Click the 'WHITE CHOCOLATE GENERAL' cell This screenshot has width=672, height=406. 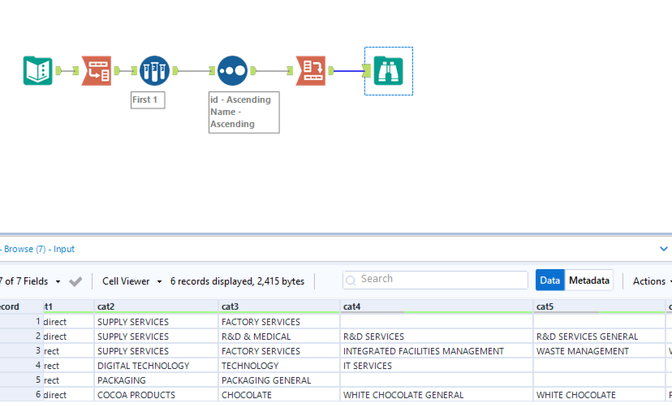[437, 395]
